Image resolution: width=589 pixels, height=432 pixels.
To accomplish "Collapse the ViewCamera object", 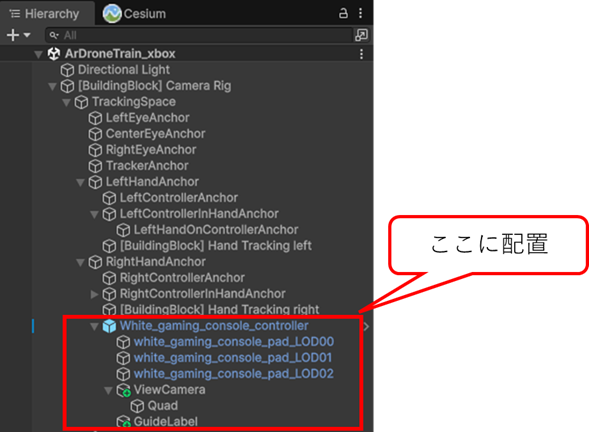I will (108, 391).
